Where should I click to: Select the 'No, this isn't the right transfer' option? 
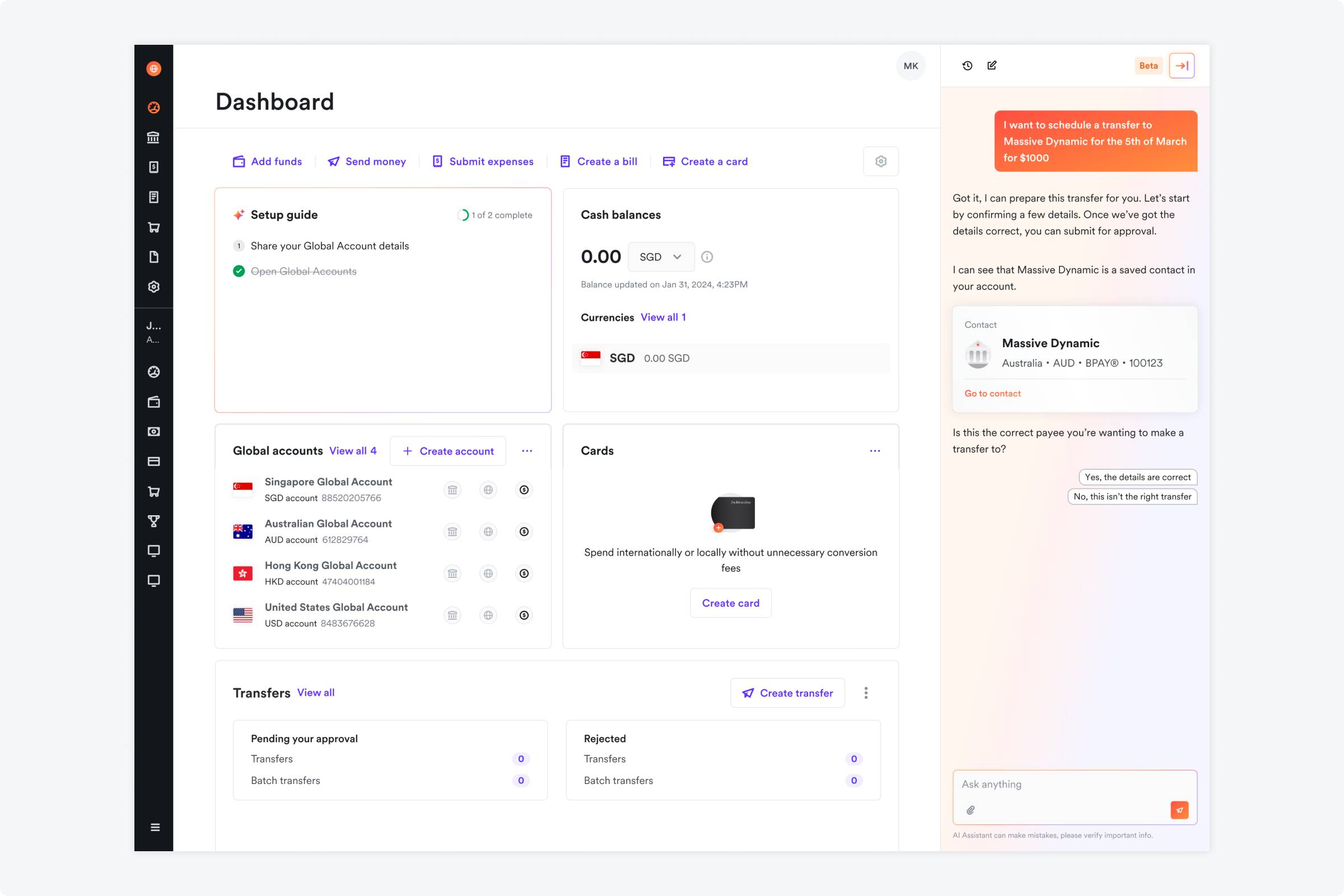click(1132, 497)
